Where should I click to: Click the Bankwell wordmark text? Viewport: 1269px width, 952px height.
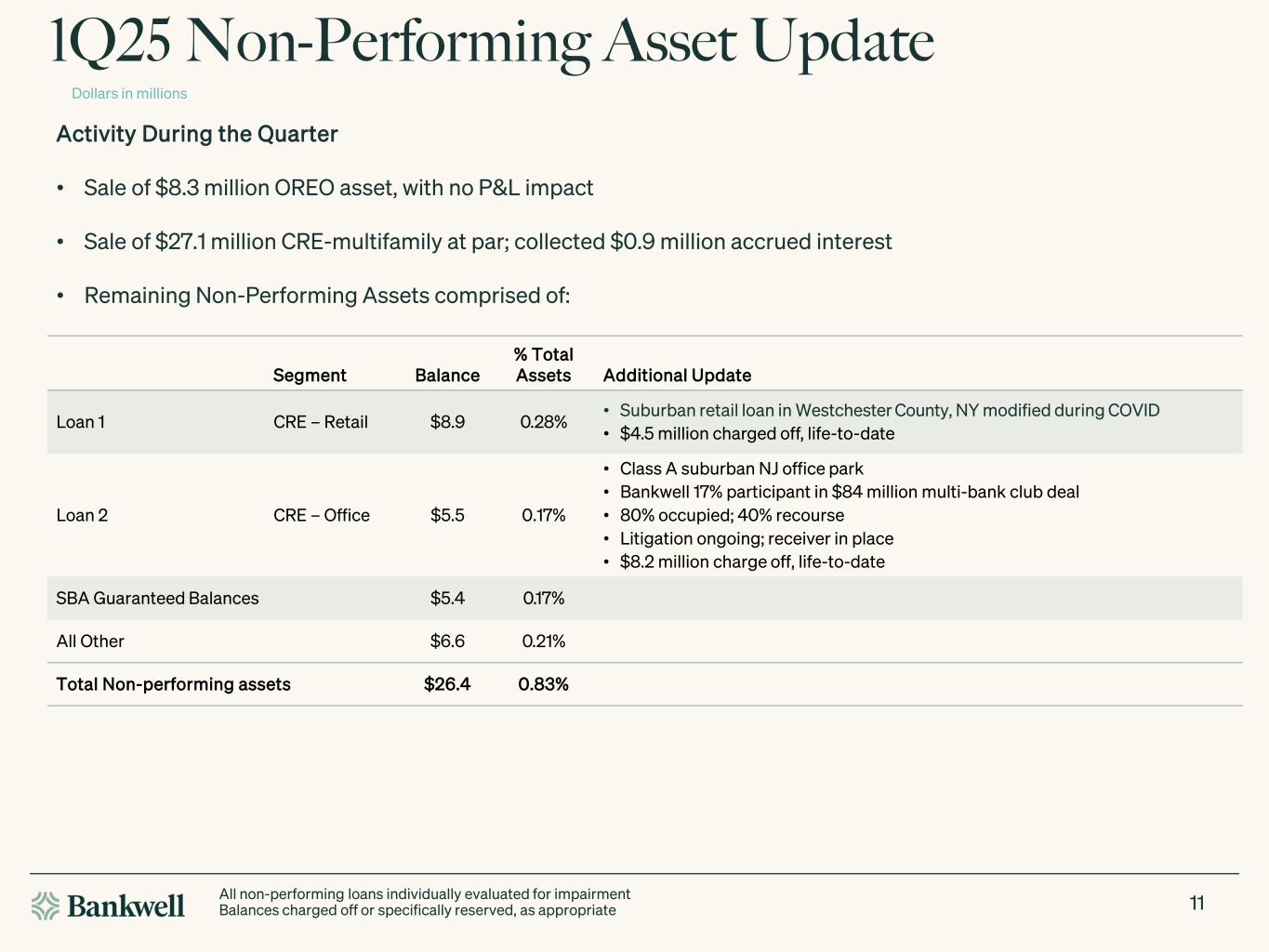(126, 906)
